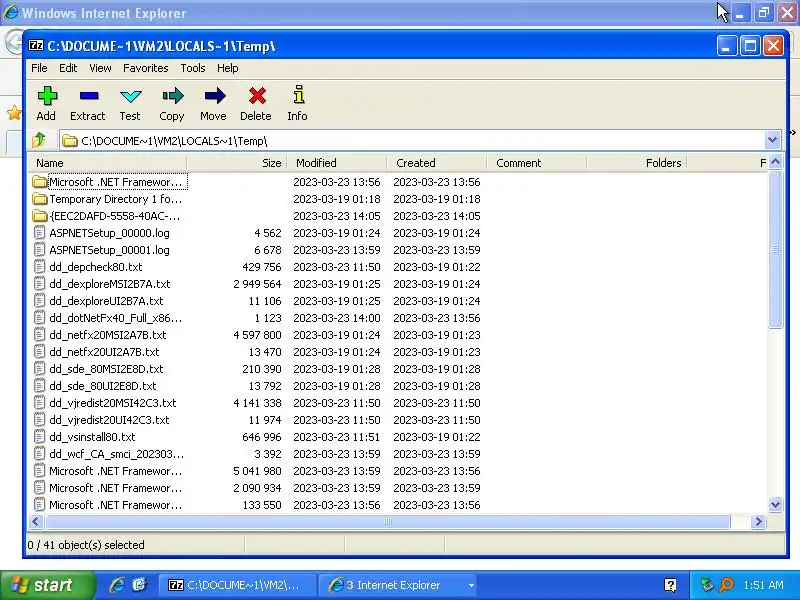Select the 2 090 934 size Microsoft .NET file
Screen dimensions: 800x600
(115, 488)
